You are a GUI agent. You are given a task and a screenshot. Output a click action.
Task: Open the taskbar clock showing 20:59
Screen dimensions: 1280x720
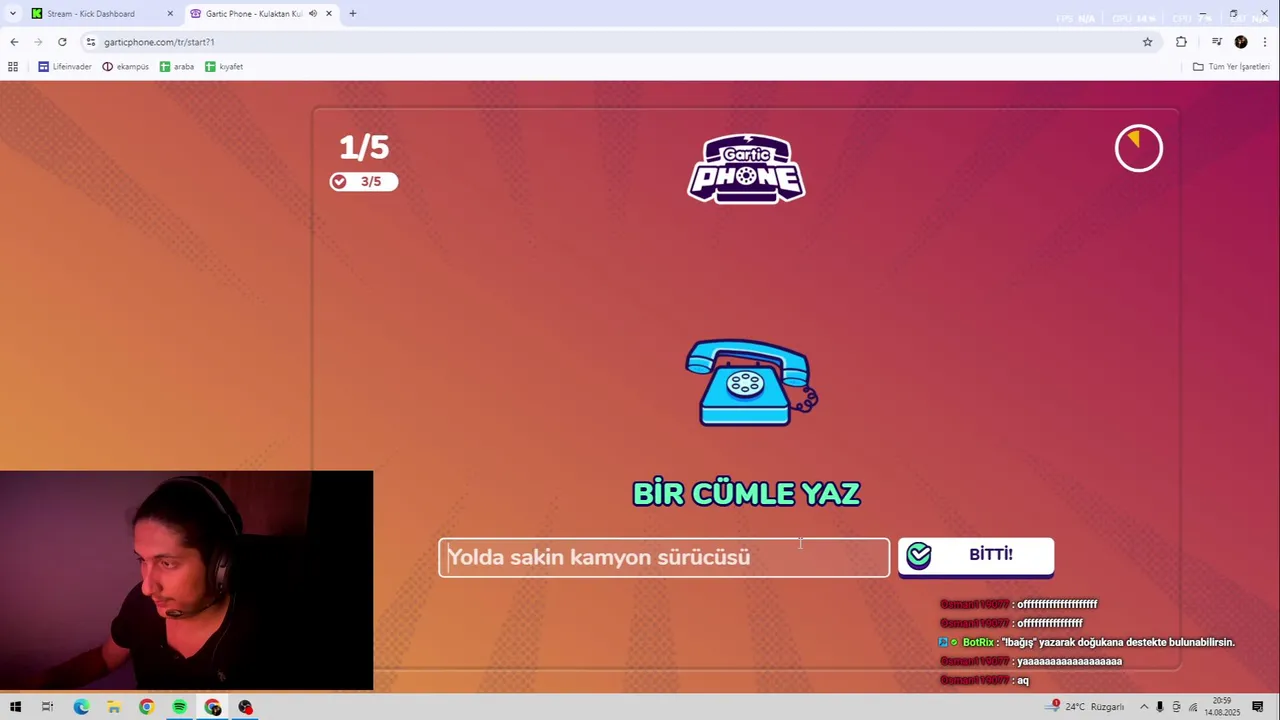(1222, 707)
